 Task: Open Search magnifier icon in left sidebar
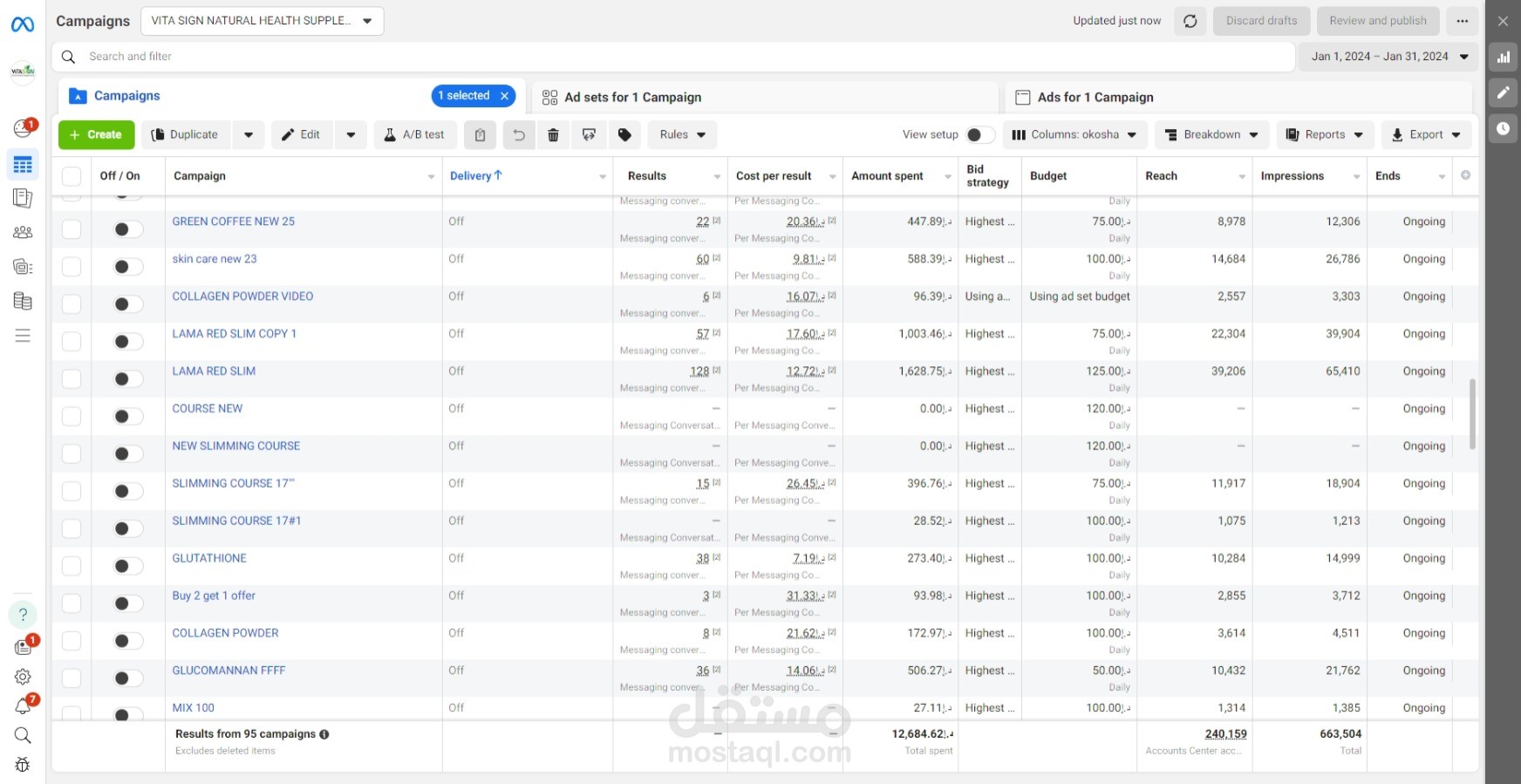(x=23, y=735)
